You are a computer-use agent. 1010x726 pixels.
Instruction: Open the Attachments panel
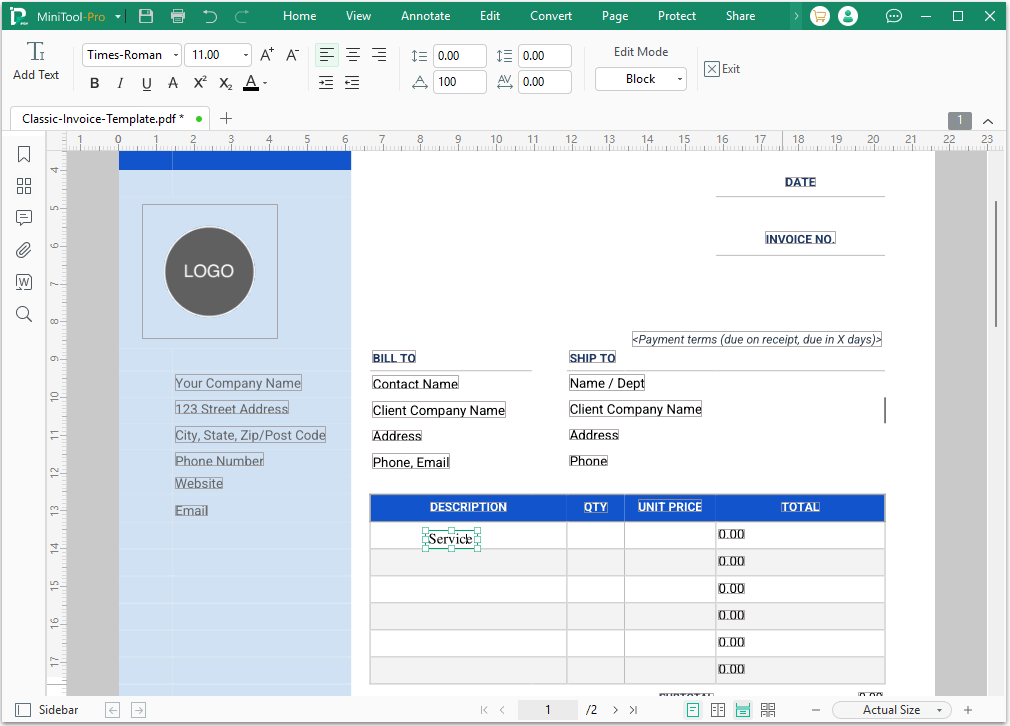[x=24, y=249]
